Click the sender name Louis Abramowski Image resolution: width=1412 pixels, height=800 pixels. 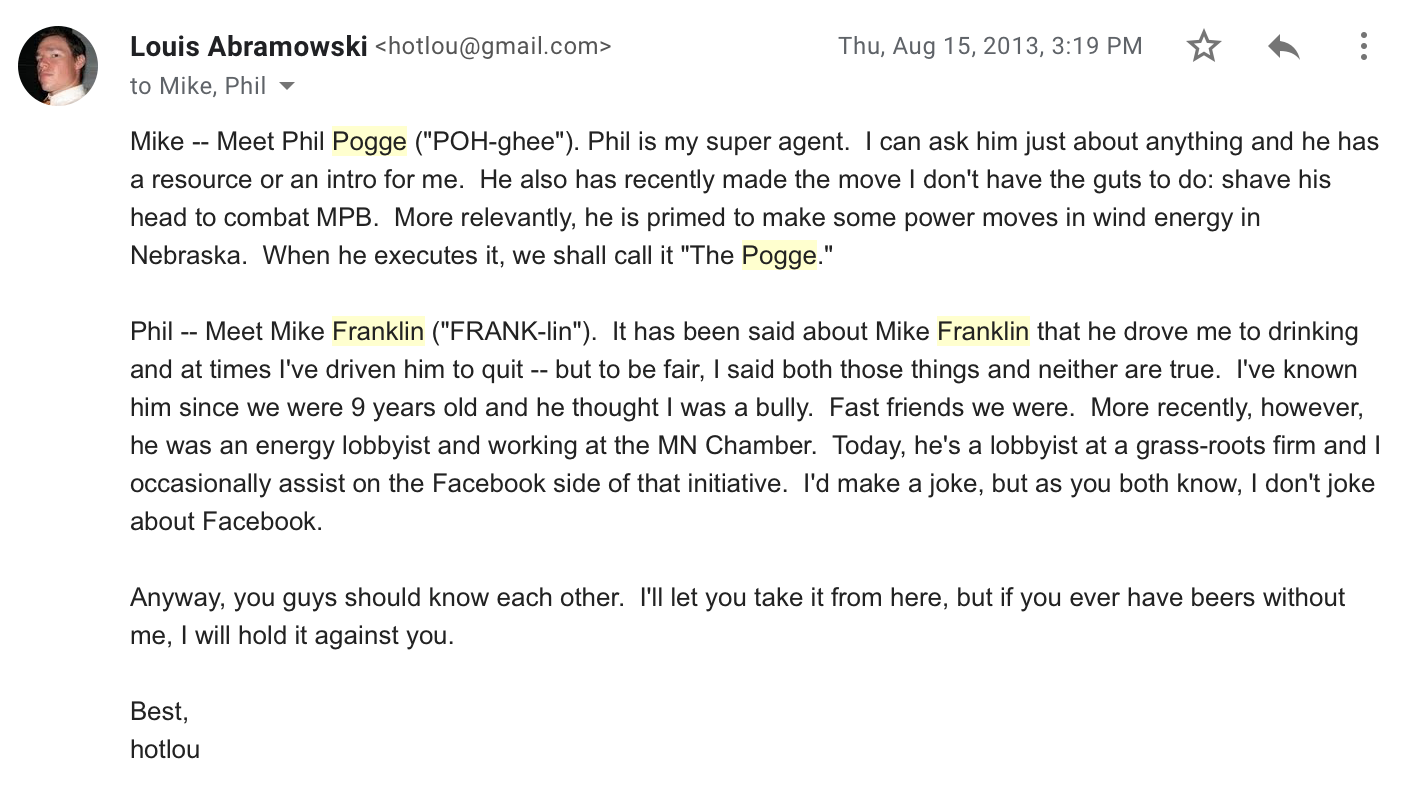(x=248, y=46)
